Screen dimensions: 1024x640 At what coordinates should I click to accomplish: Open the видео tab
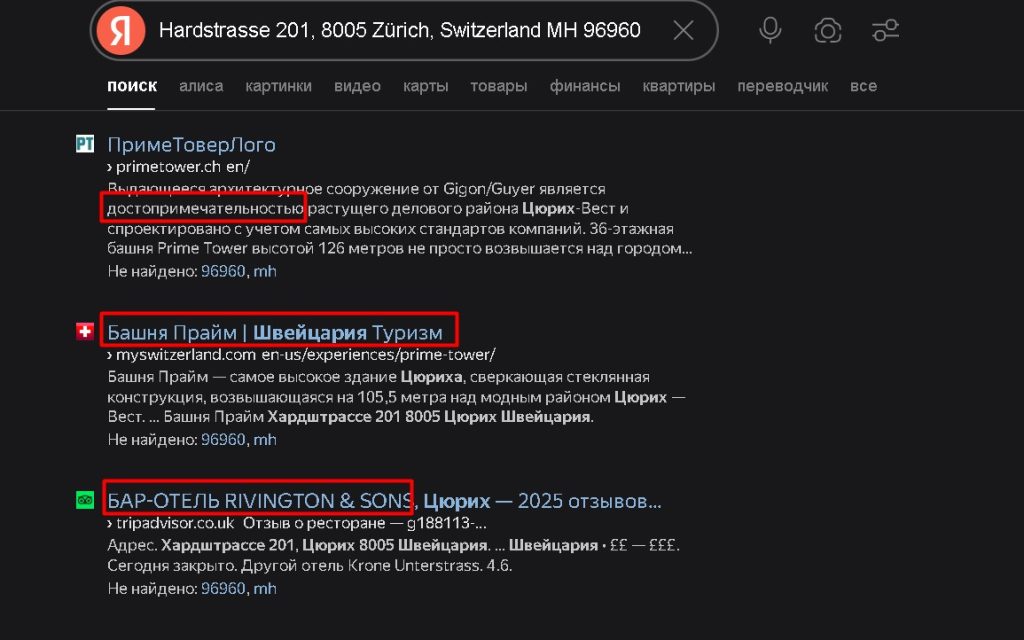pos(357,86)
